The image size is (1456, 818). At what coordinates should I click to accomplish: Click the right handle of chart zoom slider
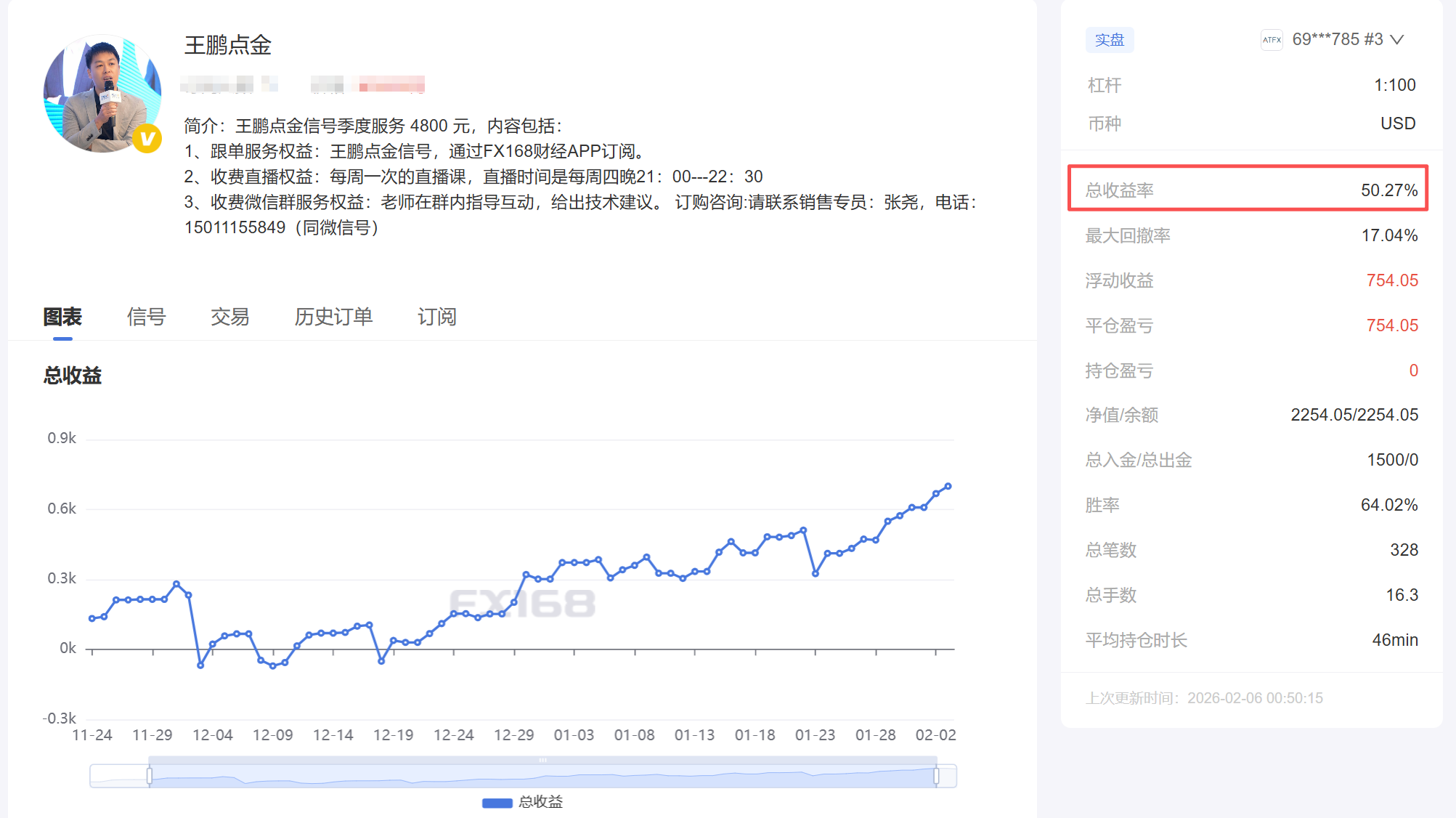[936, 776]
